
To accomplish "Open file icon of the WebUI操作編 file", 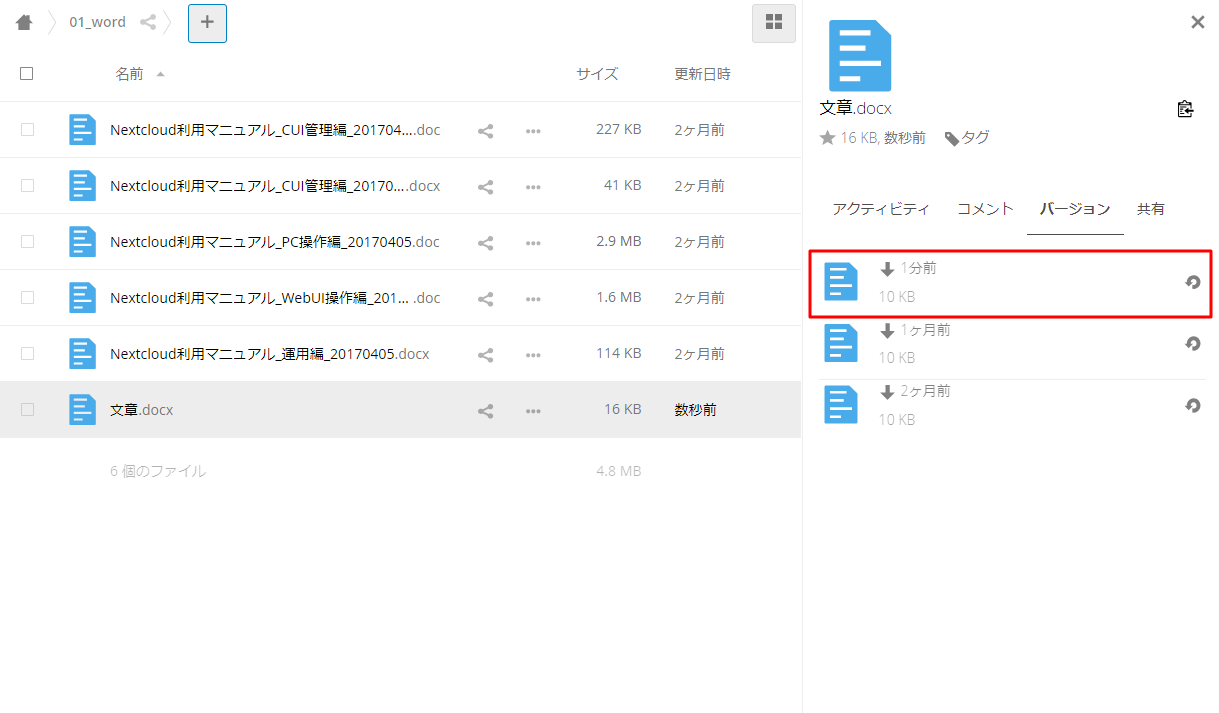I will pyautogui.click(x=82, y=298).
